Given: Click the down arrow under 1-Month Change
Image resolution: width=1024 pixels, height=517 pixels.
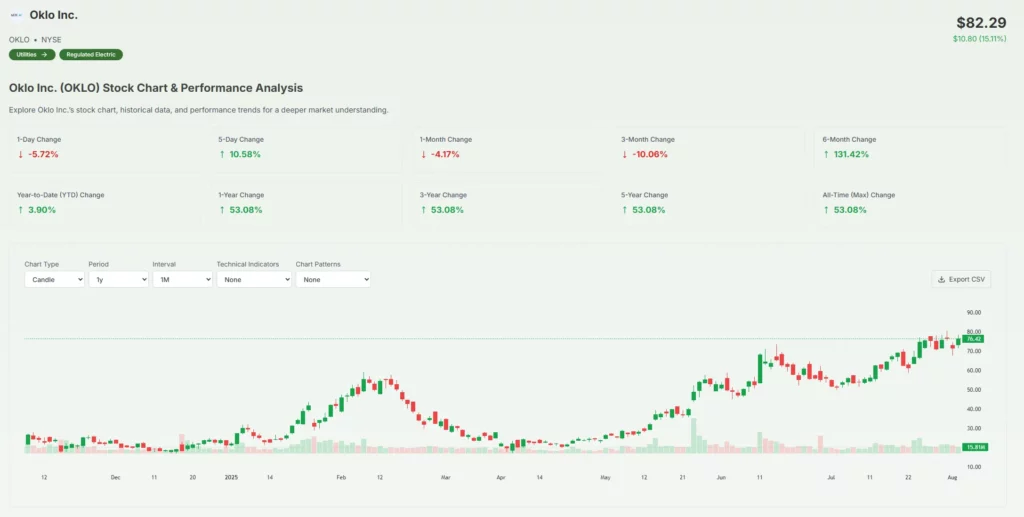Looking at the screenshot, I should click(424, 154).
